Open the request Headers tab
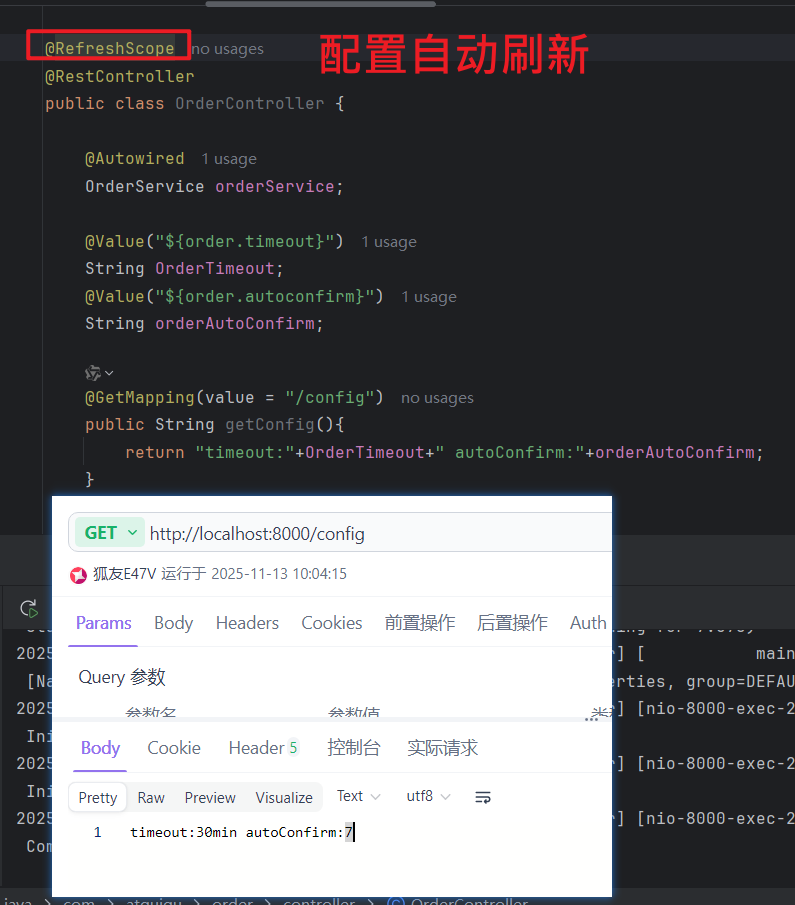The height and width of the screenshot is (905, 795). point(247,623)
